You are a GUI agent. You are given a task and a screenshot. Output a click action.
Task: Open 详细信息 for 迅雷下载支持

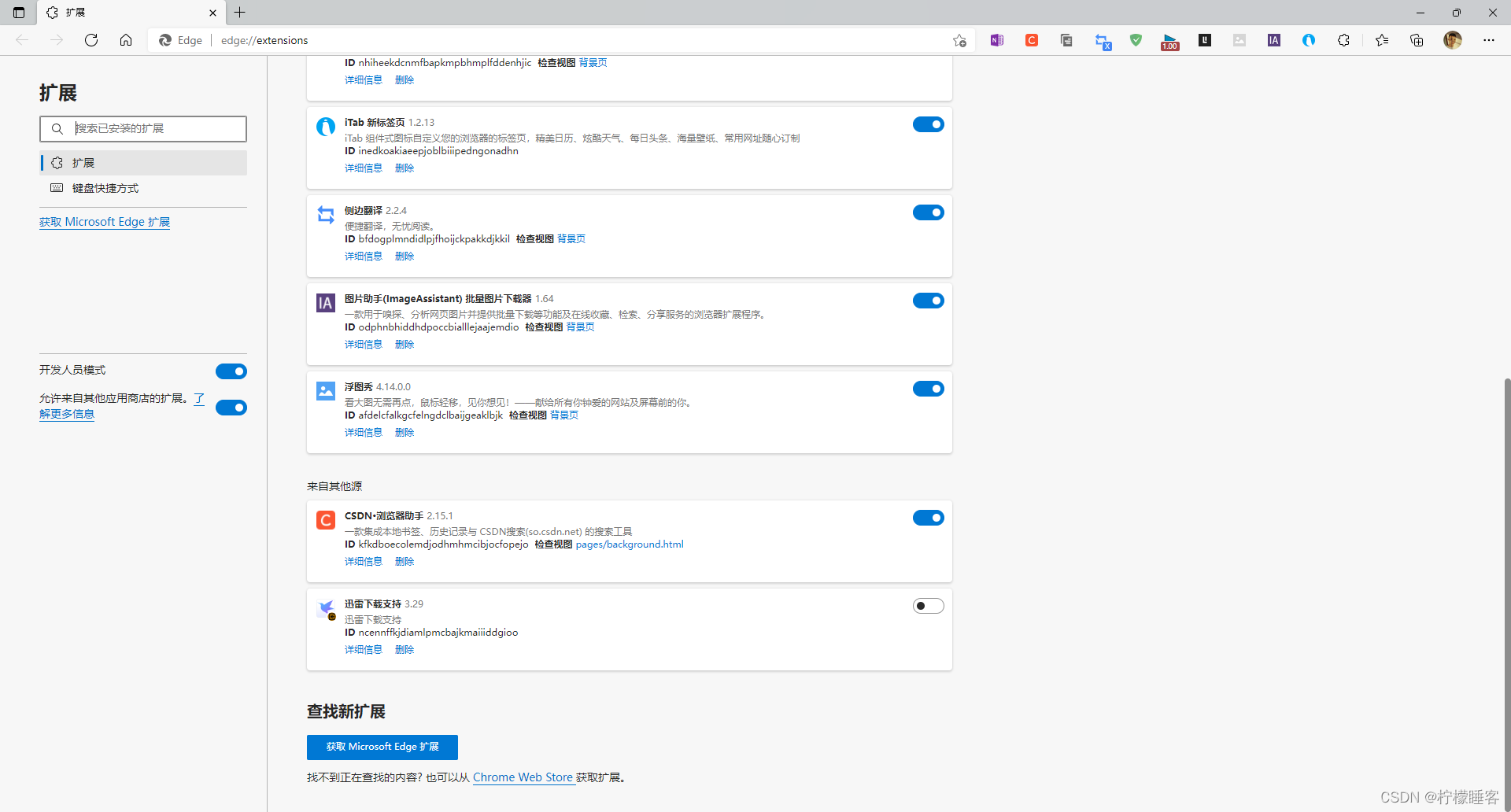[x=364, y=650]
